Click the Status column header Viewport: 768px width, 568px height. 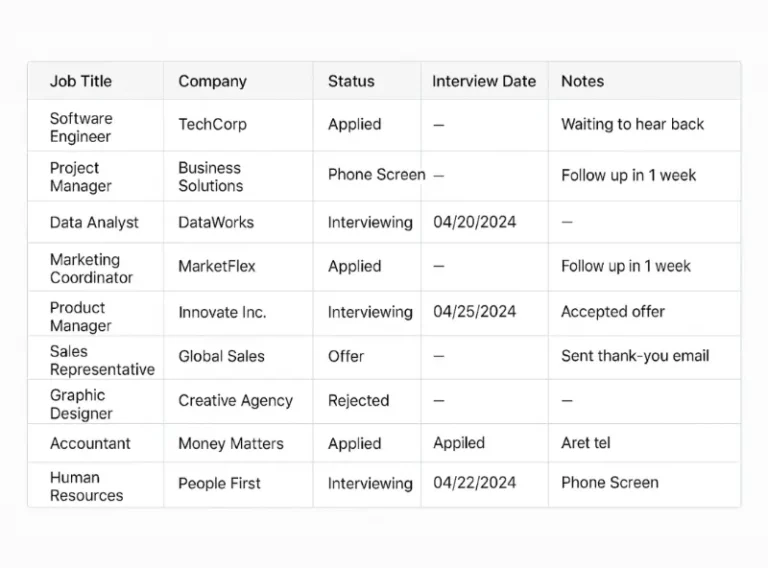pos(351,81)
